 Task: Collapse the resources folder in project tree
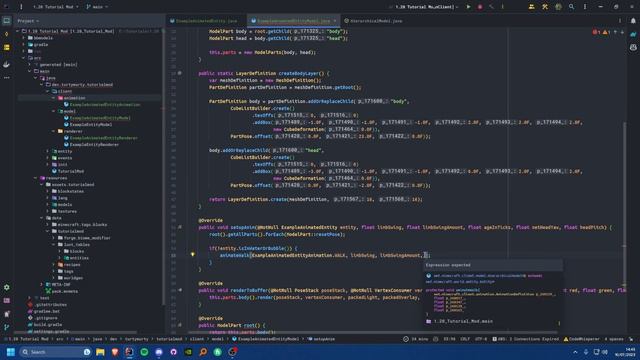[36, 178]
